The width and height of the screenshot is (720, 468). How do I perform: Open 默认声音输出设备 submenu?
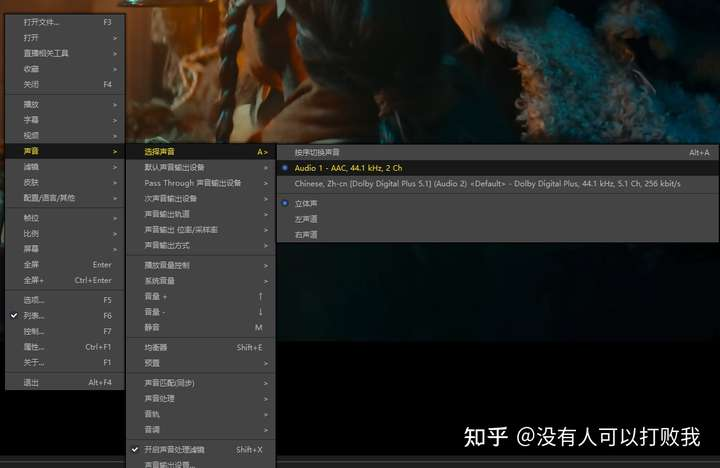click(201, 167)
